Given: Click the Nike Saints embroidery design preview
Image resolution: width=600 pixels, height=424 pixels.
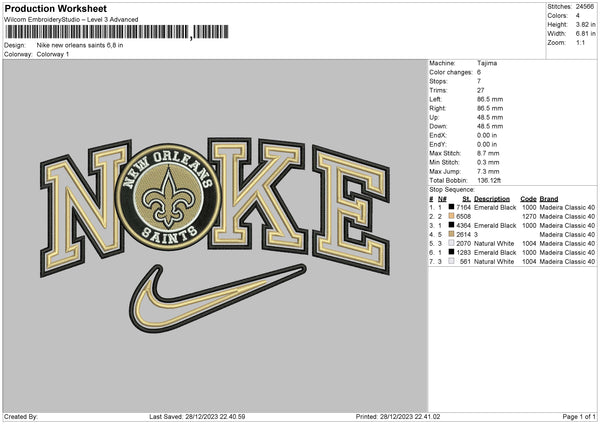Looking at the screenshot, I should (215, 235).
